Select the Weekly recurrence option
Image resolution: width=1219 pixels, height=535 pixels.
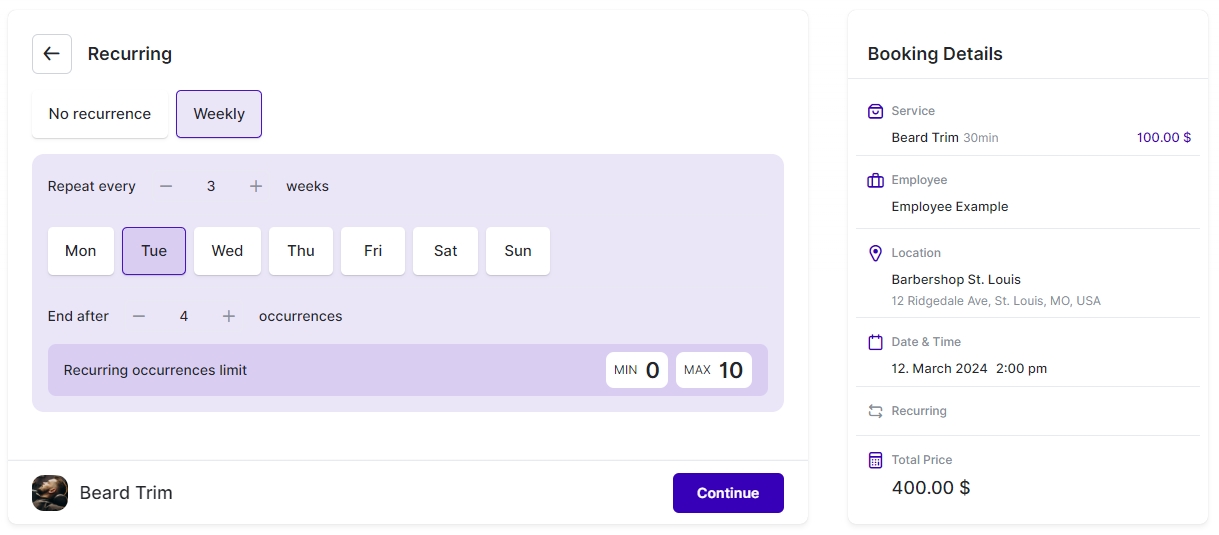click(219, 114)
